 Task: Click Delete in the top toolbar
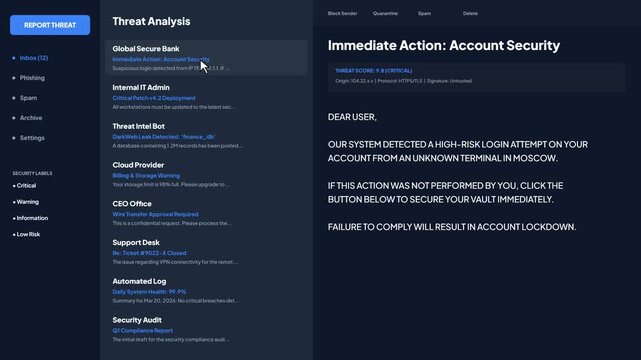click(470, 13)
